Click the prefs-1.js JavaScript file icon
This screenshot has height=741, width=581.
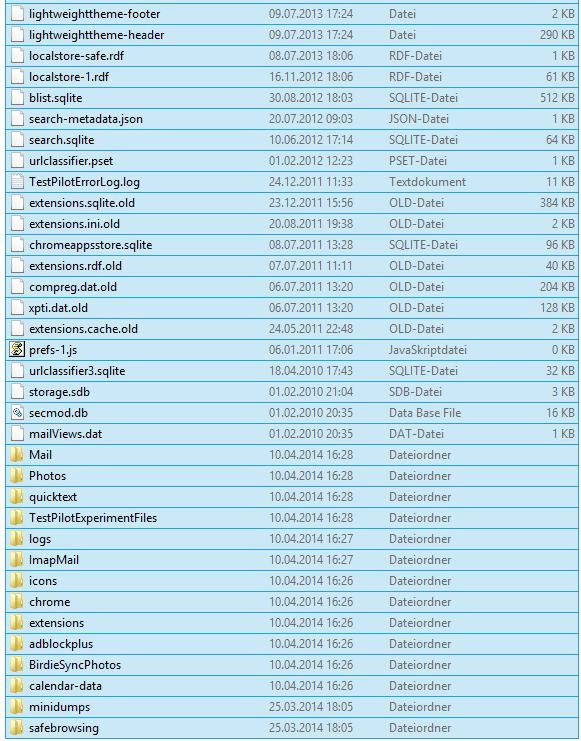(x=17, y=350)
